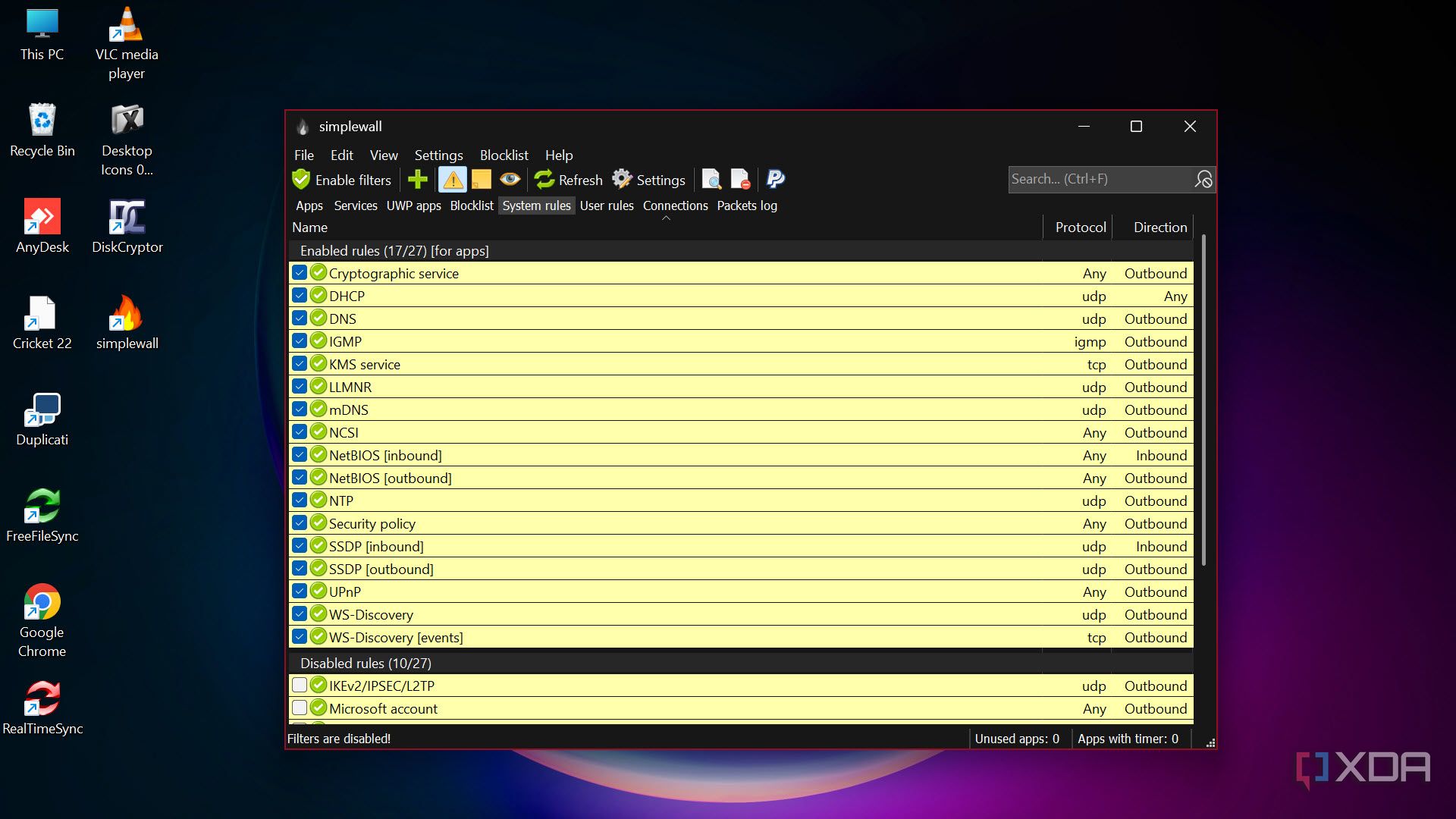
Task: Clear the log via the document-minus icon
Action: pos(739,180)
